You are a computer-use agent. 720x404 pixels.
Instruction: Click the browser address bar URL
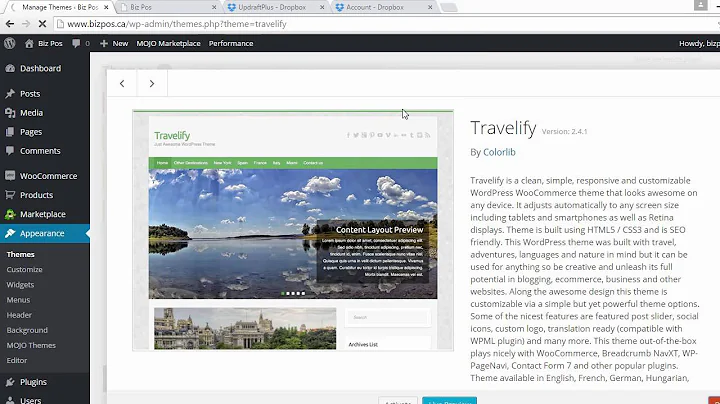point(177,24)
